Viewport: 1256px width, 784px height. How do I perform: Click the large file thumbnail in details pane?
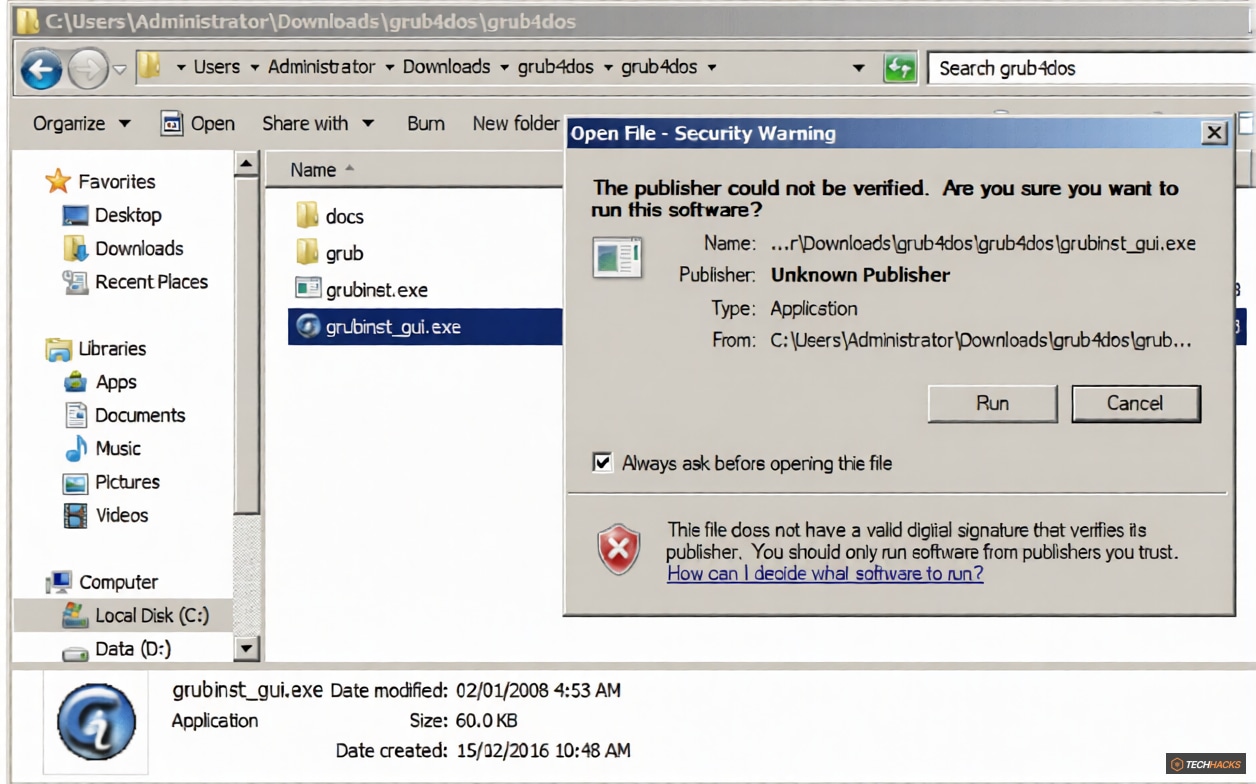[x=95, y=721]
